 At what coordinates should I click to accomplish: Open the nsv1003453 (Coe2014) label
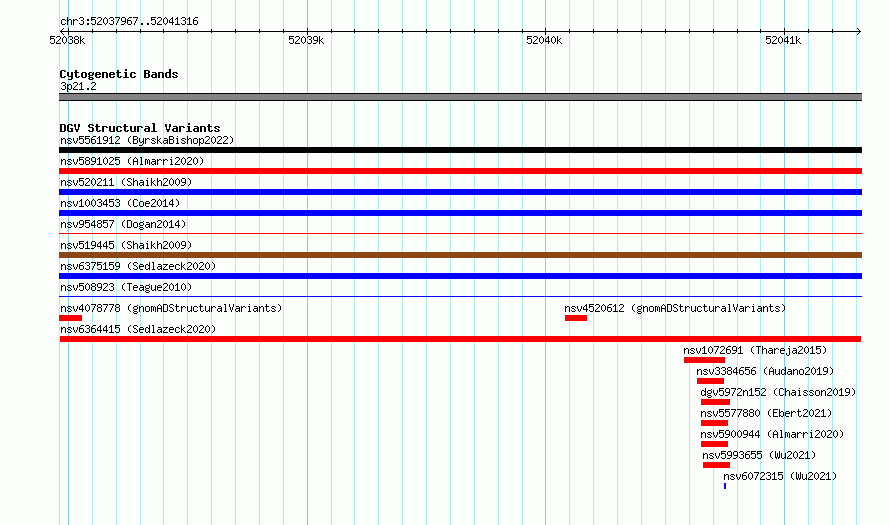[x=120, y=203]
